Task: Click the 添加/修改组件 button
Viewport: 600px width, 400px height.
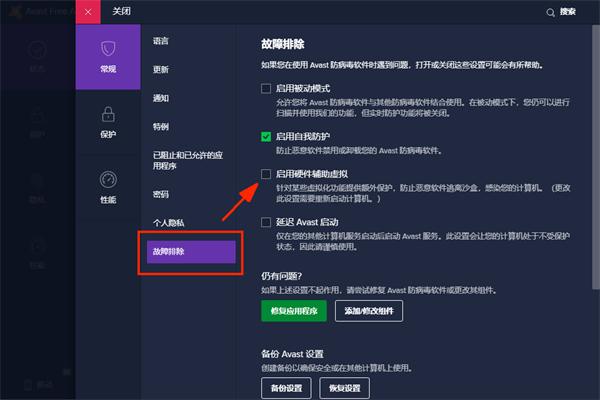Action: pos(375,312)
